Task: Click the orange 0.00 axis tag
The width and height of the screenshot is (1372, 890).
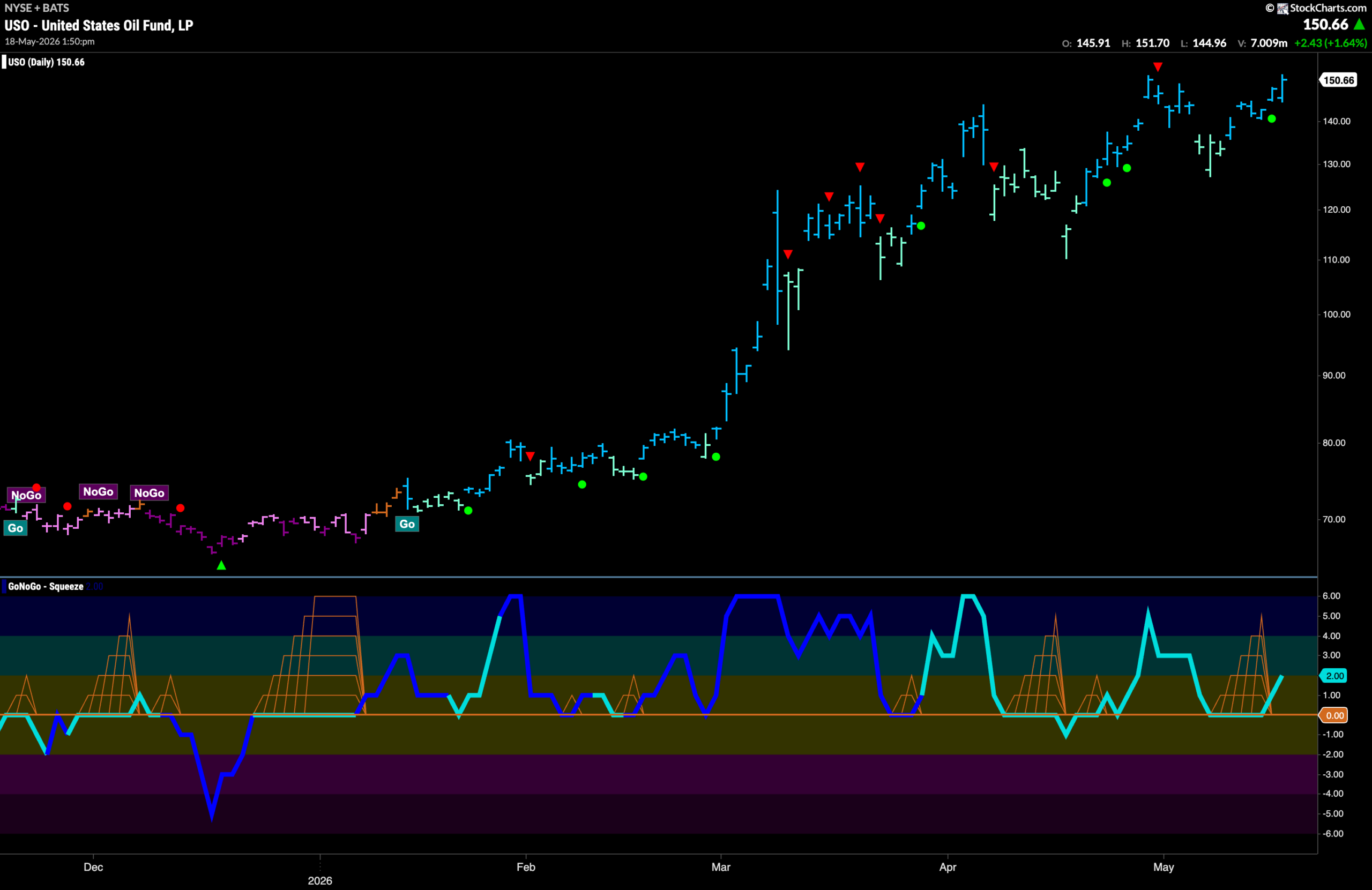Action: (1334, 715)
